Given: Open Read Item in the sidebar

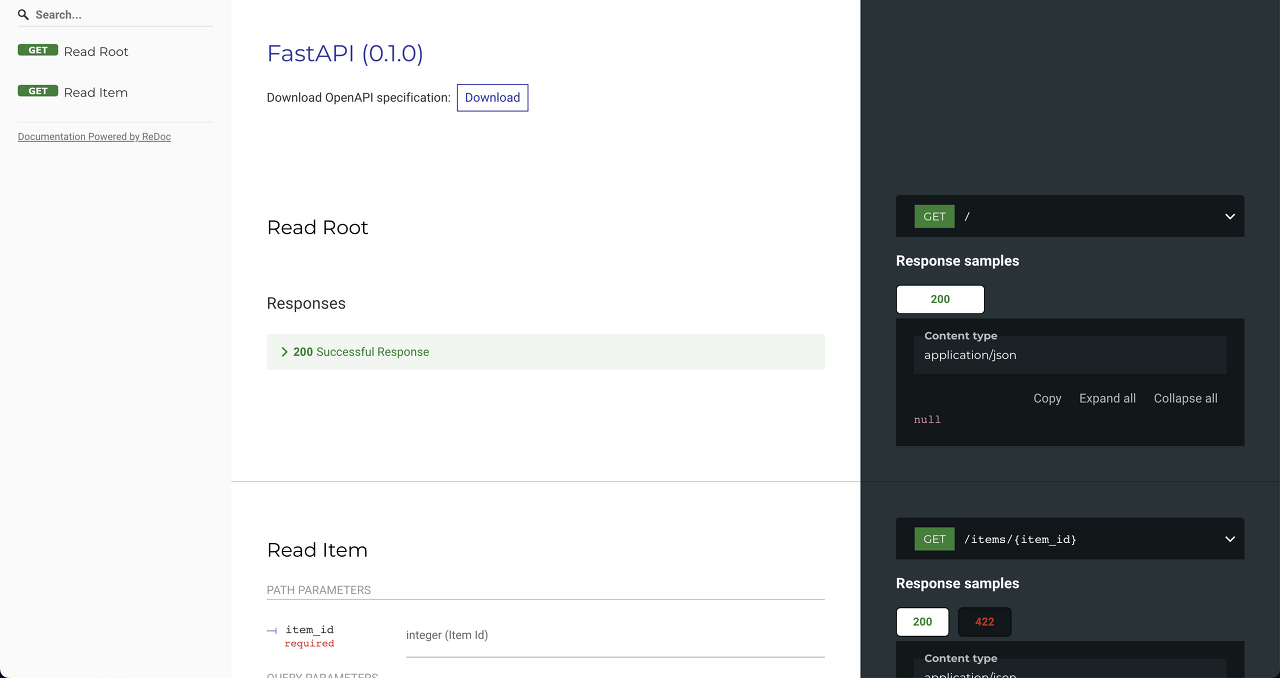Looking at the screenshot, I should pos(96,92).
